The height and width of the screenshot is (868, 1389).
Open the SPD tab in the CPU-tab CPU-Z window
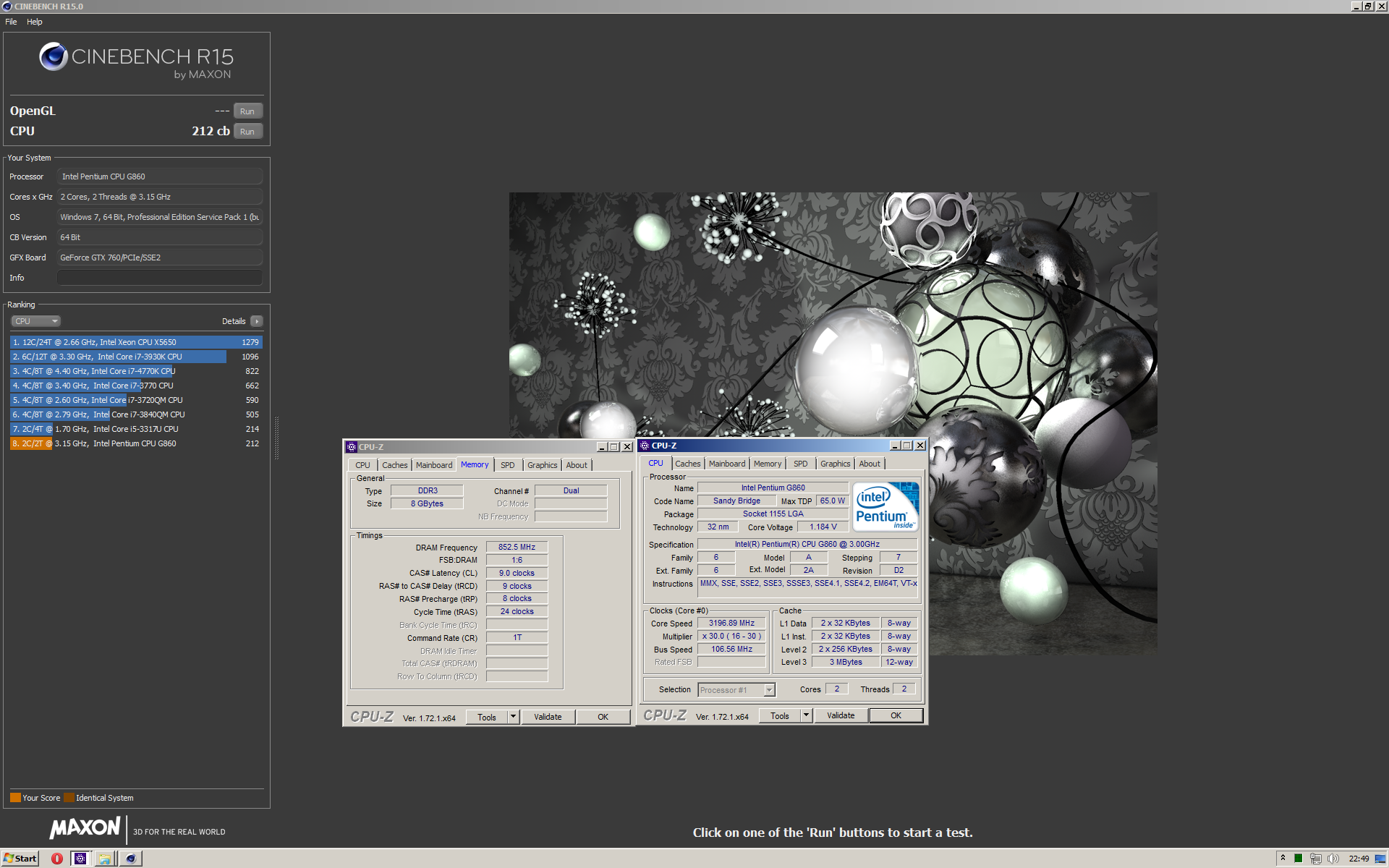[x=800, y=464]
